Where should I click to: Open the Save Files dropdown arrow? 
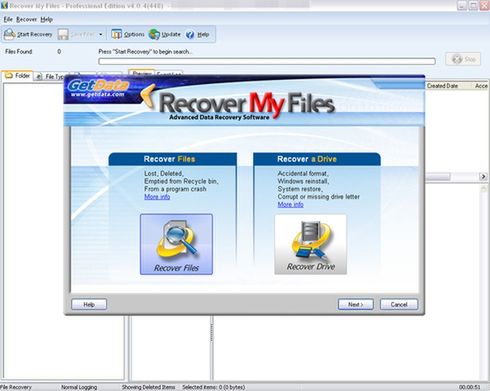(x=101, y=34)
